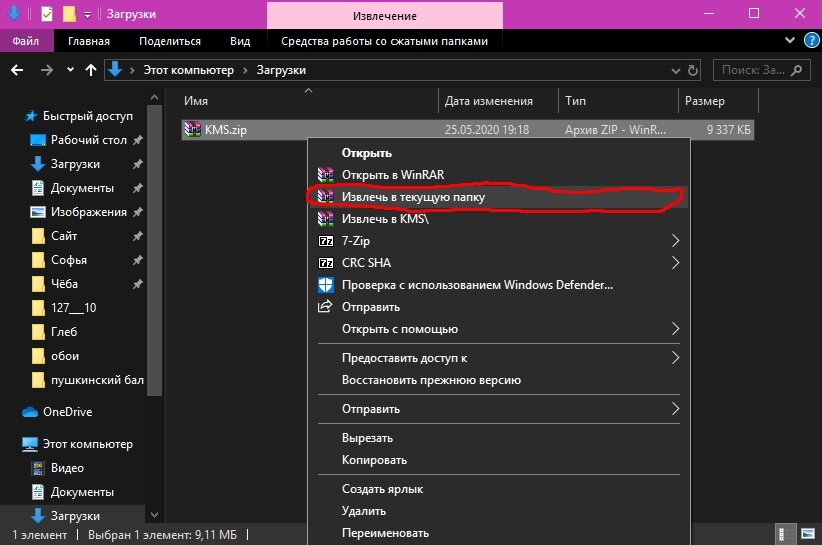Collapse the ribbon chevron
Screen dimensions: 822x545
coord(789,40)
